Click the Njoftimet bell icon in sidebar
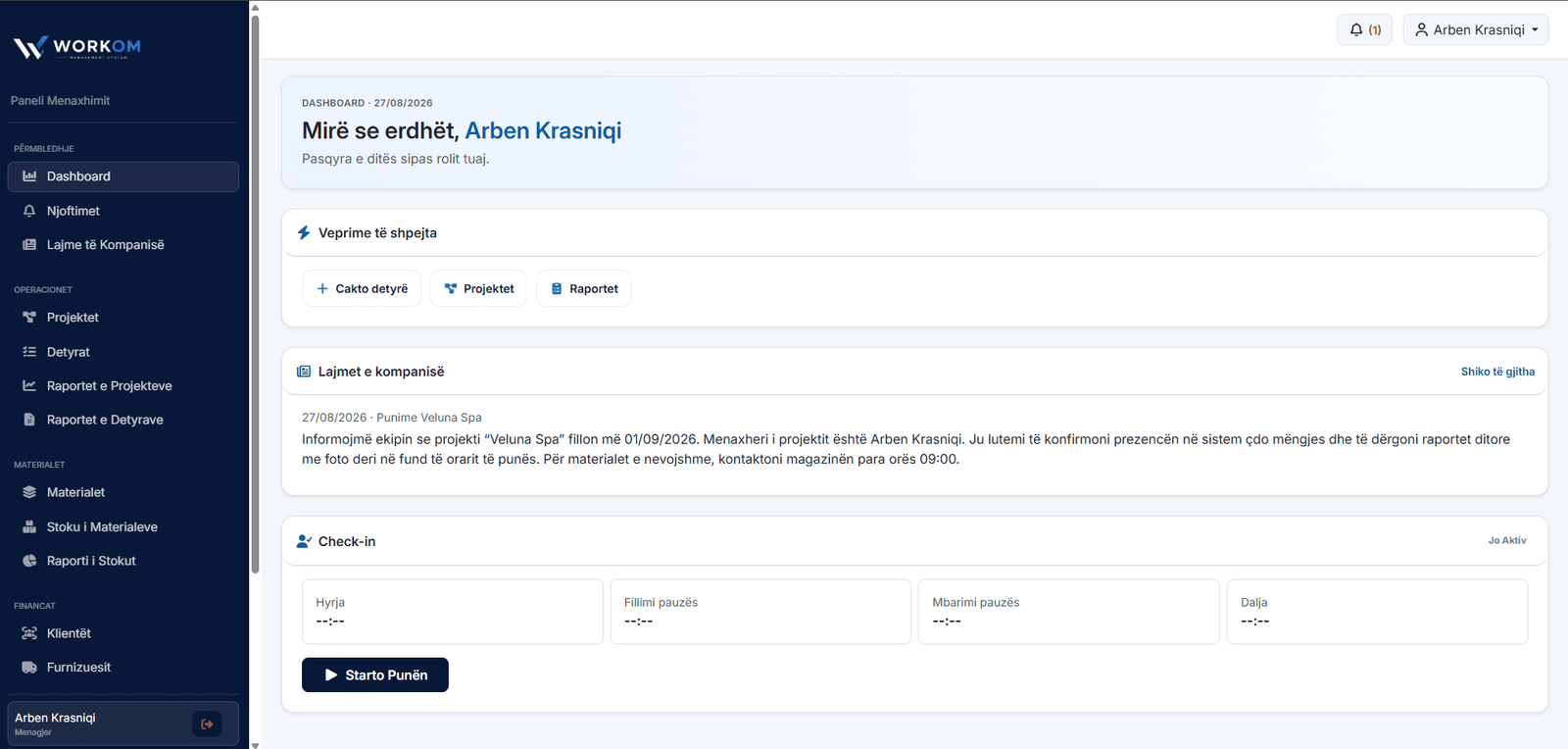Image resolution: width=1568 pixels, height=749 pixels. (29, 211)
